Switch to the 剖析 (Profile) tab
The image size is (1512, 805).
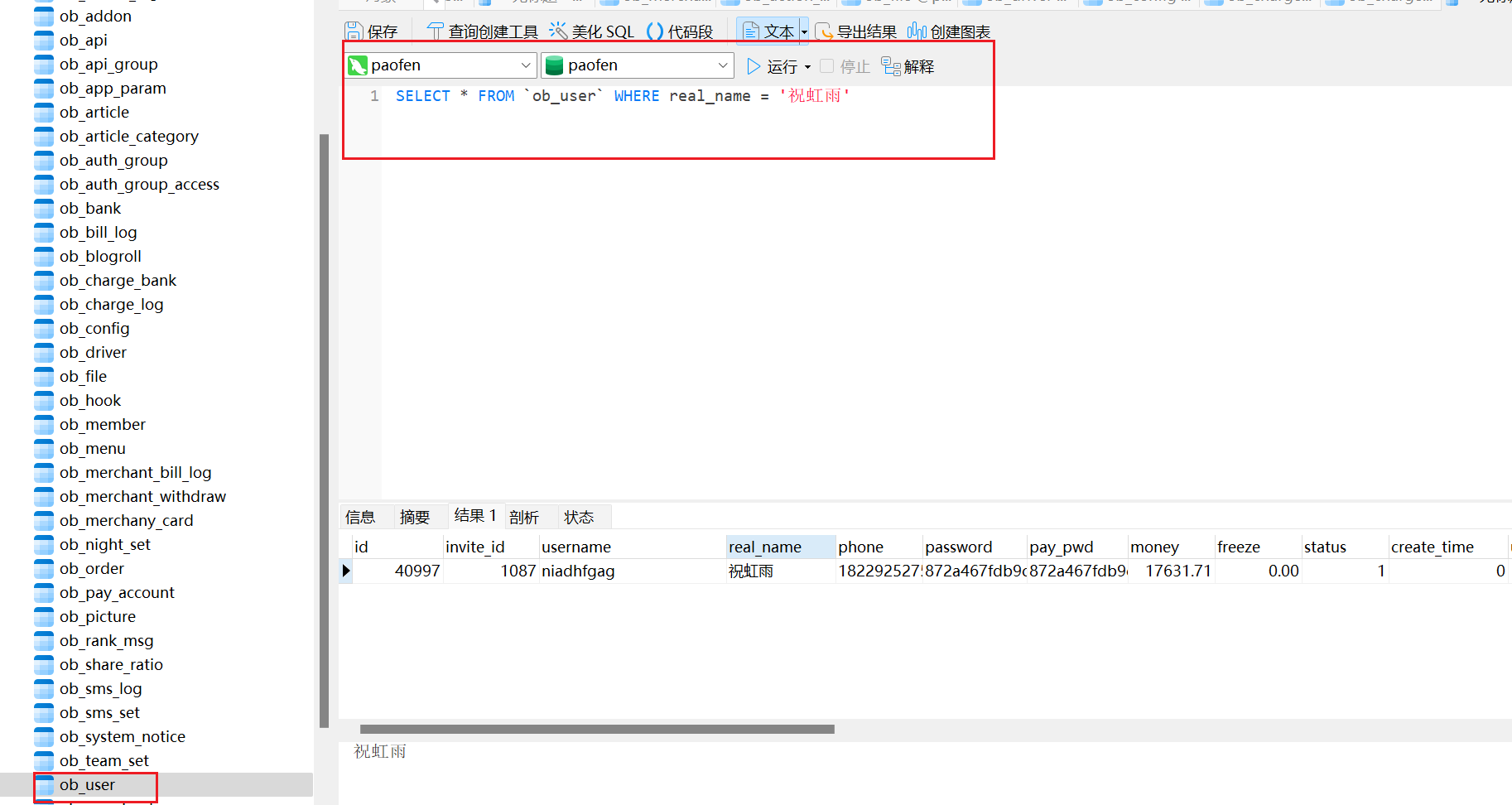point(524,518)
